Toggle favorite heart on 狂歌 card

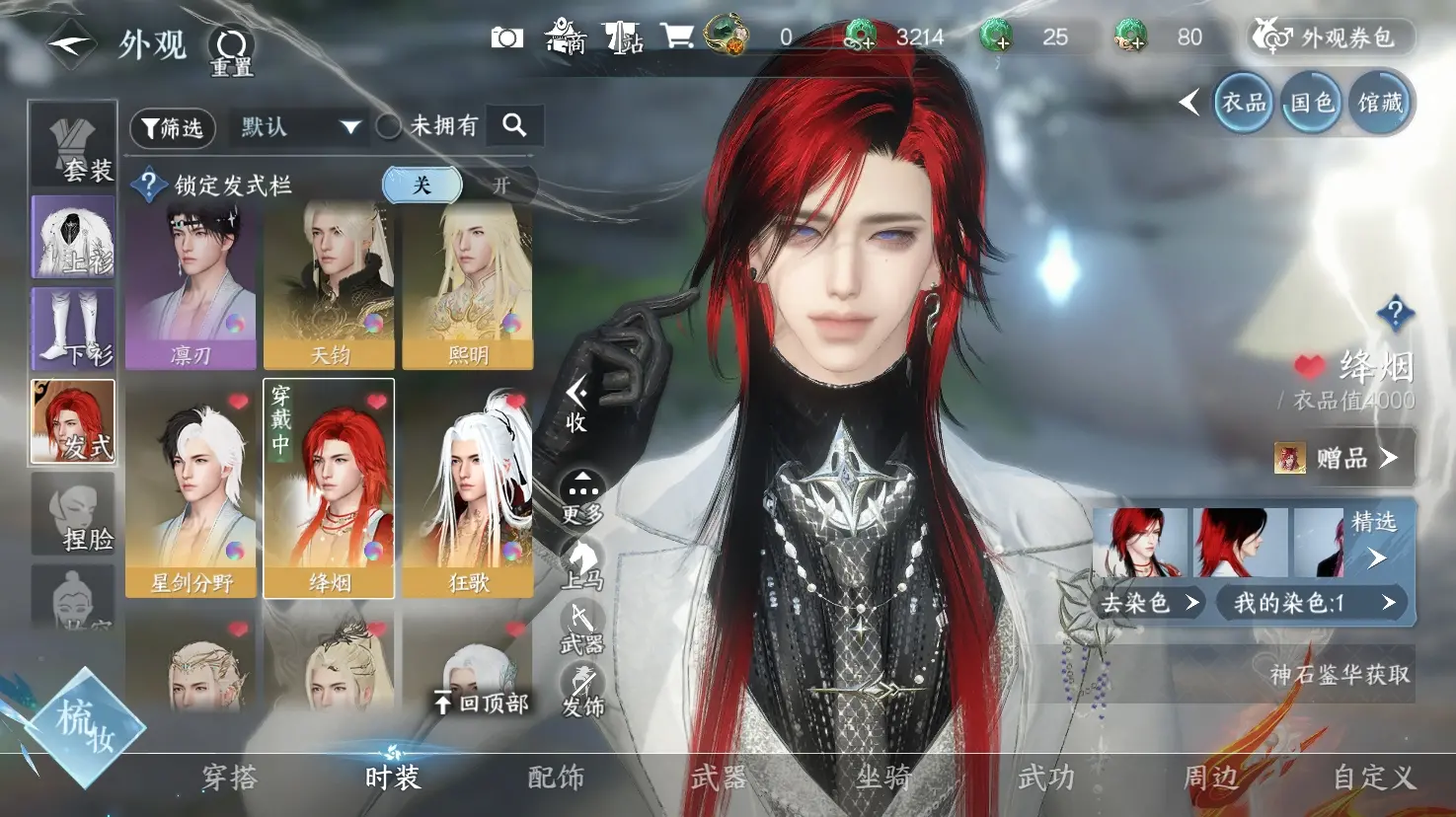(515, 402)
